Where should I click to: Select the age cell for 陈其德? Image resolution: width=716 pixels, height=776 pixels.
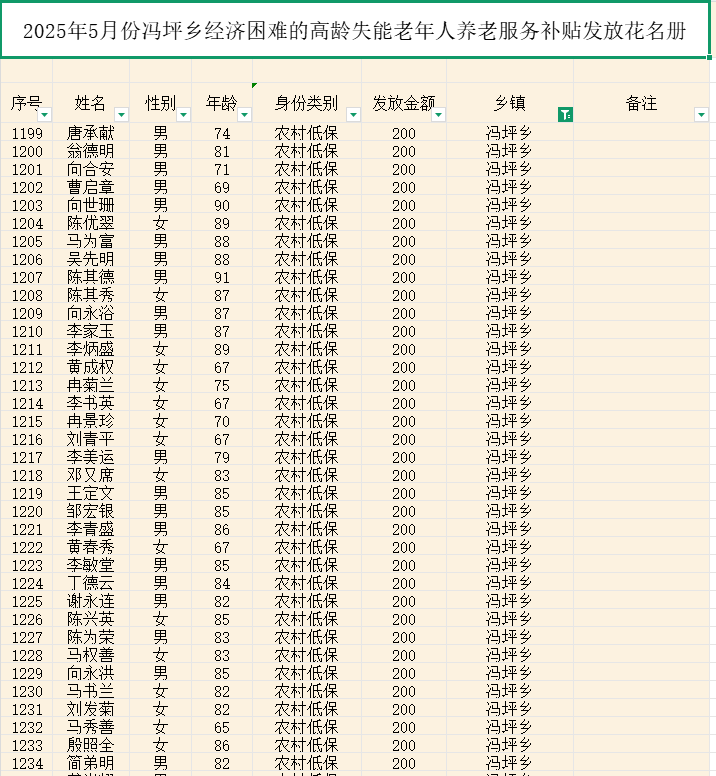point(222,277)
